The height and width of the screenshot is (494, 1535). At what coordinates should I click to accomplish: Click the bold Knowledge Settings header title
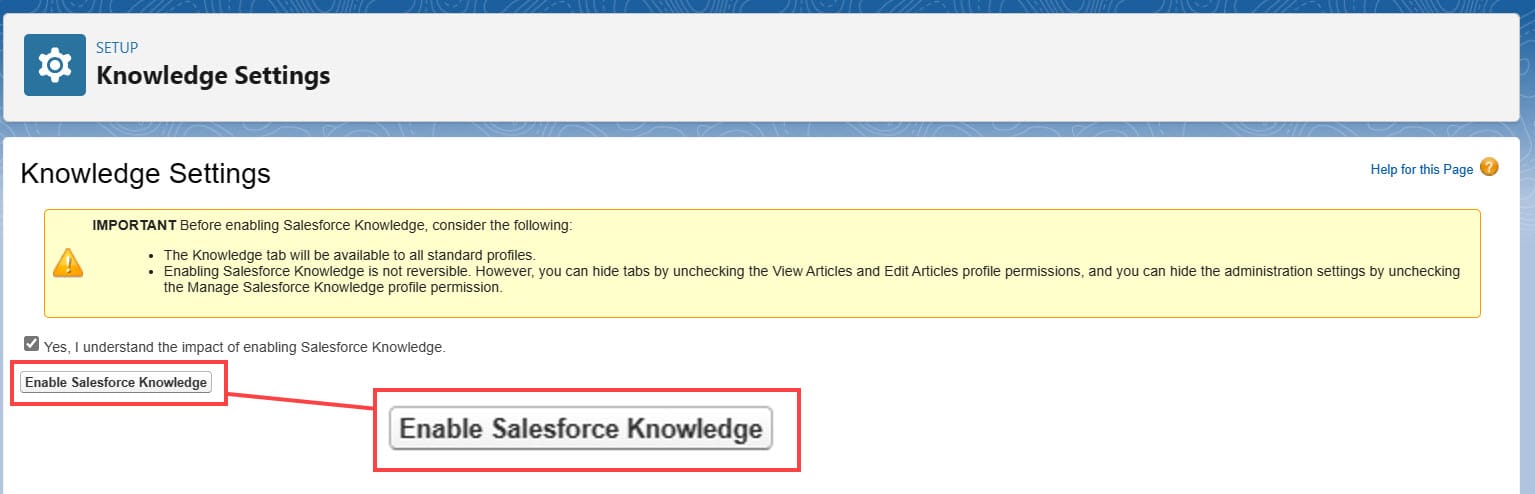coord(213,75)
